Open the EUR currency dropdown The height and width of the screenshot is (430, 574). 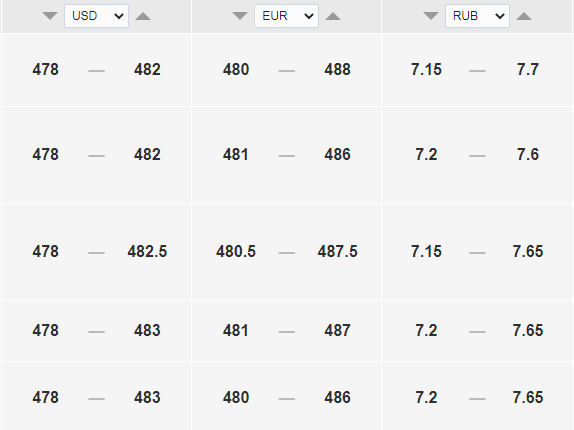286,16
